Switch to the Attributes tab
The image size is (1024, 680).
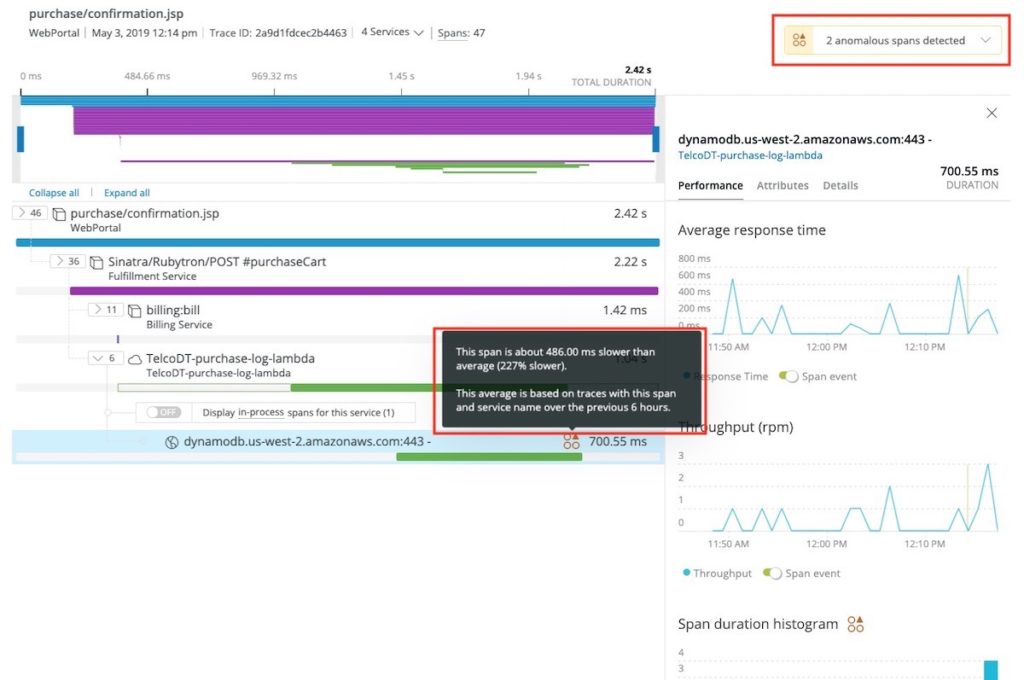pyautogui.click(x=782, y=186)
